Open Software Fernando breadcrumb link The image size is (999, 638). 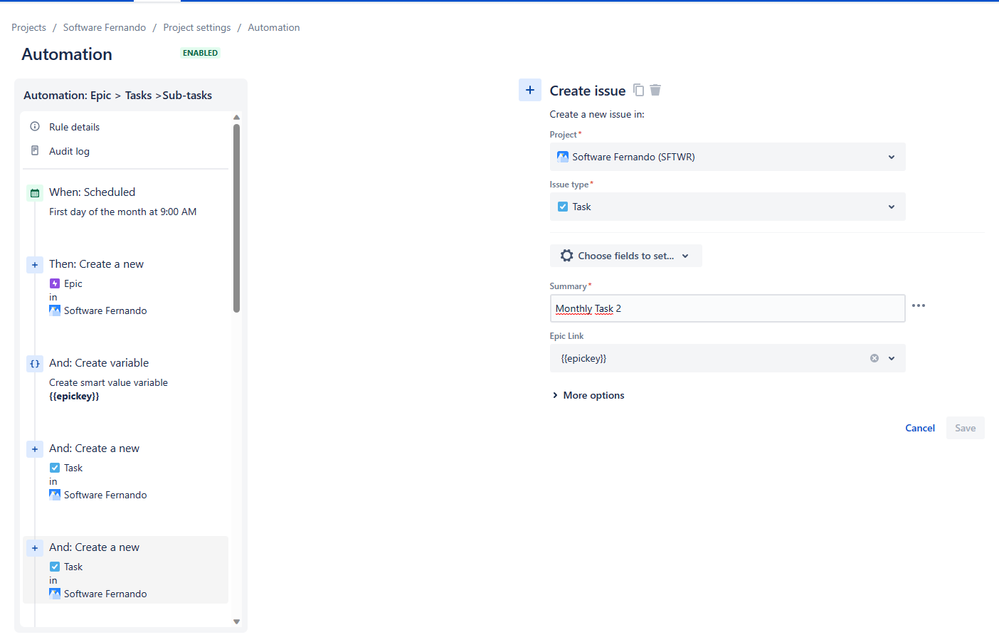click(104, 27)
